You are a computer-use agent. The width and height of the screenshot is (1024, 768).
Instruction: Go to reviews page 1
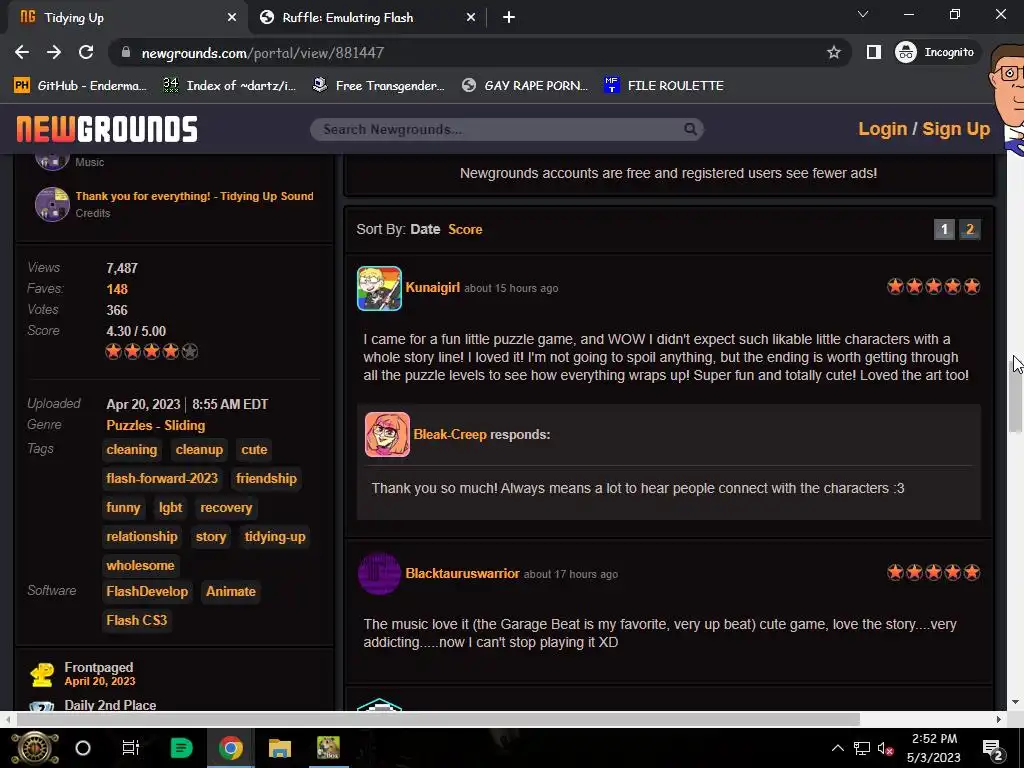pyautogui.click(x=944, y=229)
